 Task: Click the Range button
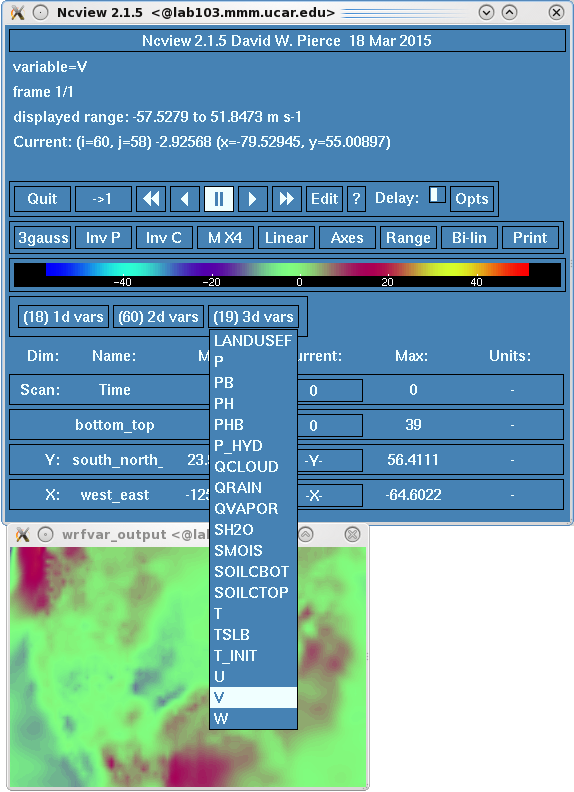point(408,237)
